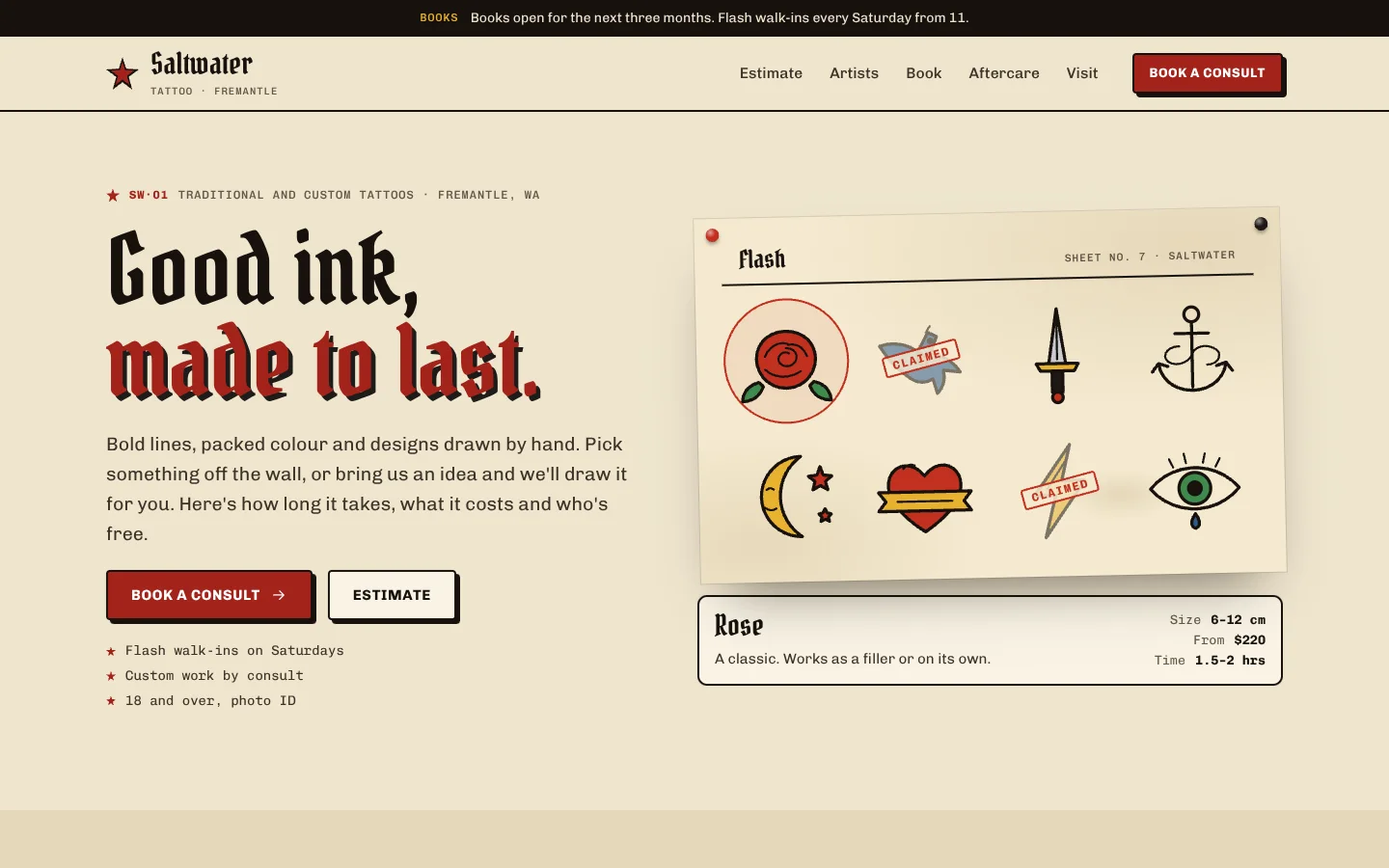Viewport: 1389px width, 868px height.
Task: Choose the dagger flash design
Action: pos(1057,355)
